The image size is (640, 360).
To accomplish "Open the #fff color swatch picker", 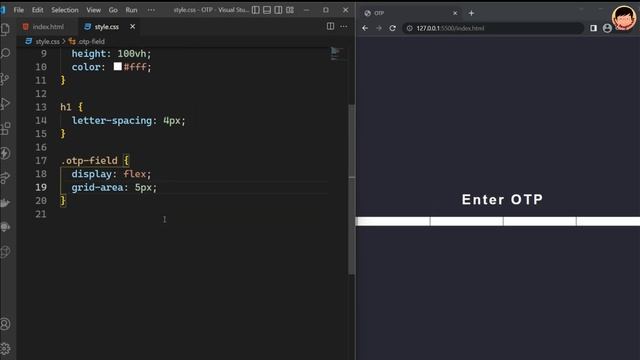I will pos(118,67).
